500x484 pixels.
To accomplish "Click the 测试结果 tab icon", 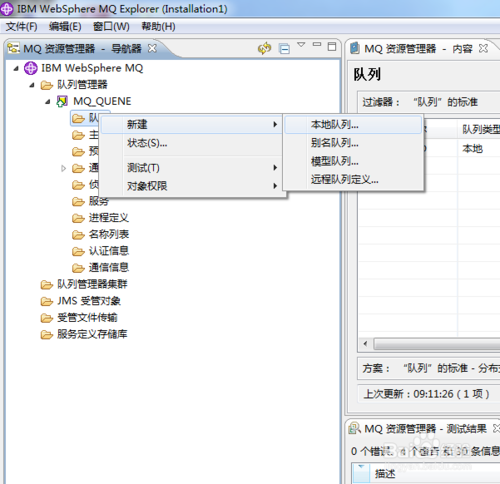I will 354,428.
